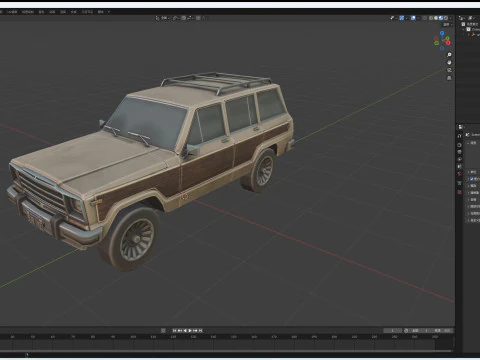This screenshot has height=360, width=480.
Task: Expand the armature object row in outliner
Action: [469, 34]
